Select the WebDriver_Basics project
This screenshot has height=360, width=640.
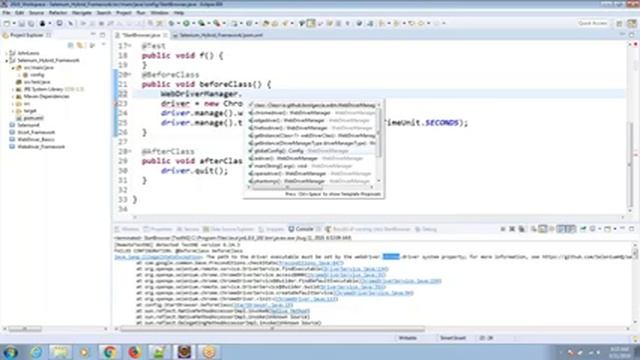[36, 139]
